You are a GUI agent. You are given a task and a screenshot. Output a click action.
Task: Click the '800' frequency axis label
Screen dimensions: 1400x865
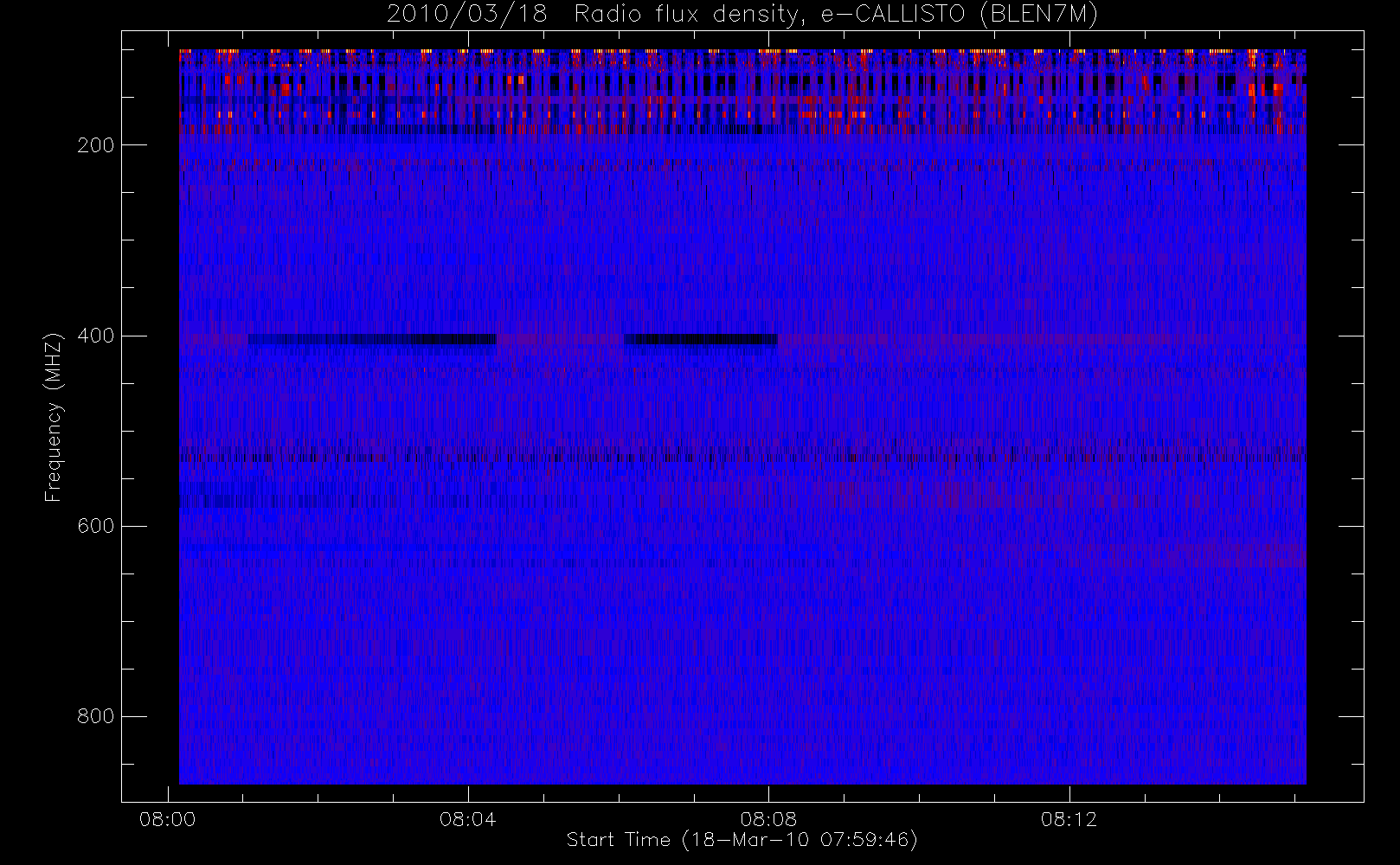pyautogui.click(x=96, y=716)
